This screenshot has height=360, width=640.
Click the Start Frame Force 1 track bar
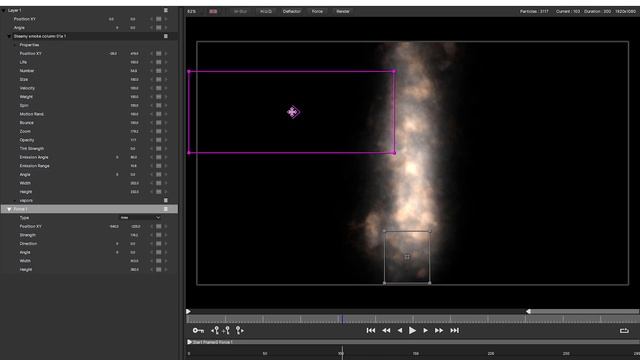(413, 342)
